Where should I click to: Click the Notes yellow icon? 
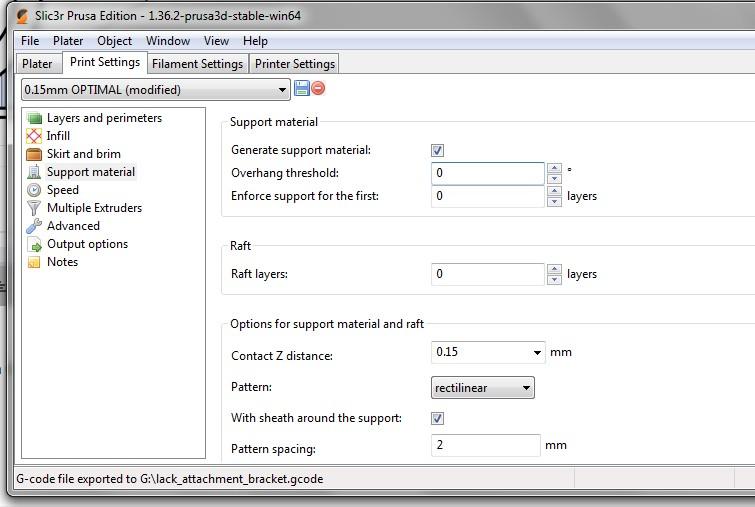pyautogui.click(x=34, y=262)
